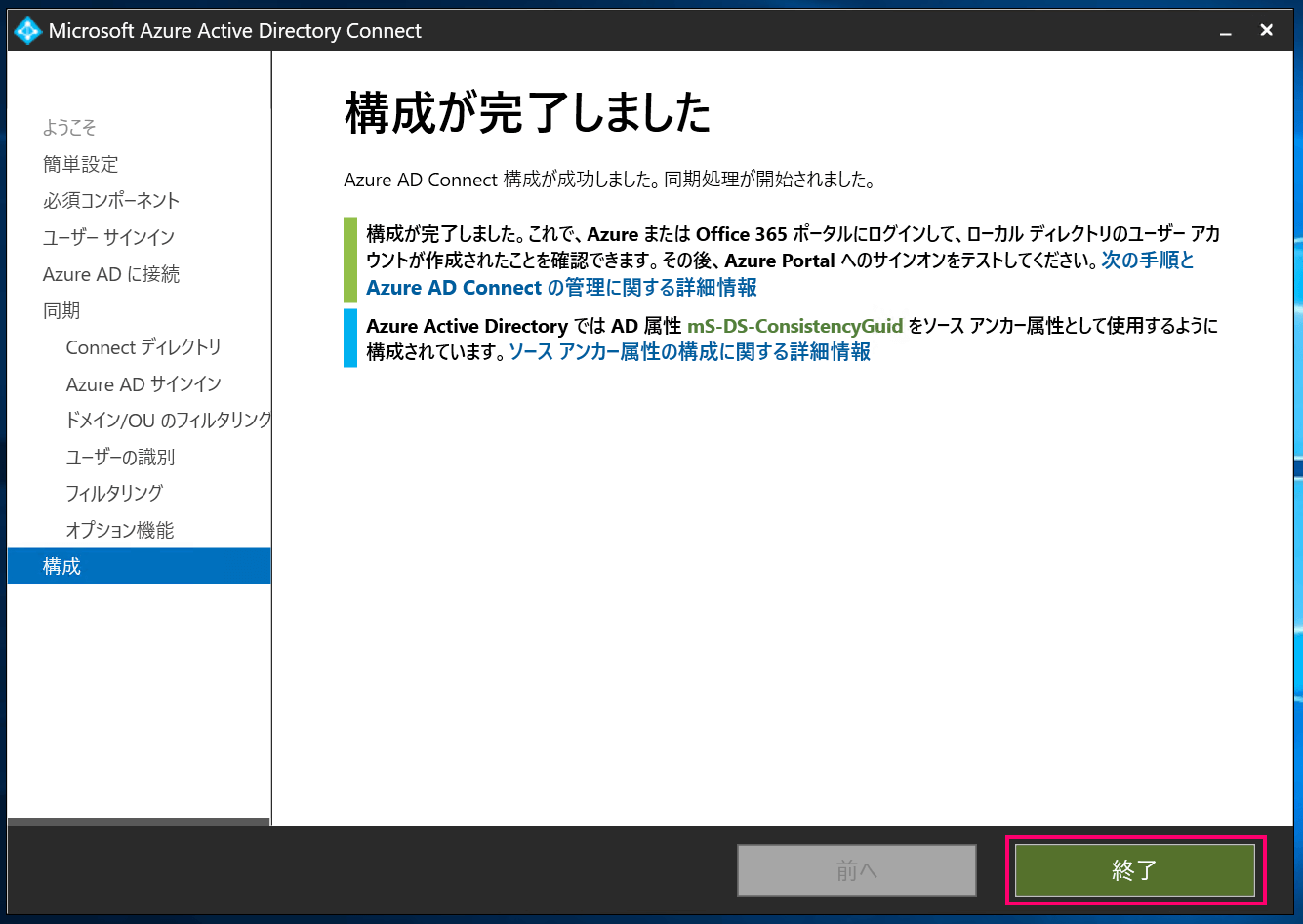The height and width of the screenshot is (924, 1303).
Task: Select ユーザーの識別 sub-step
Action: coord(120,457)
